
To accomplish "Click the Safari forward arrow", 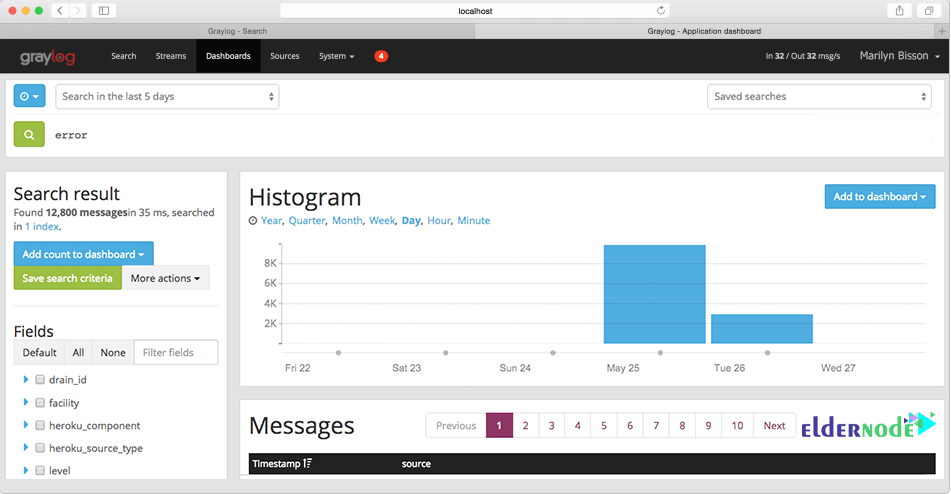I will [78, 10].
